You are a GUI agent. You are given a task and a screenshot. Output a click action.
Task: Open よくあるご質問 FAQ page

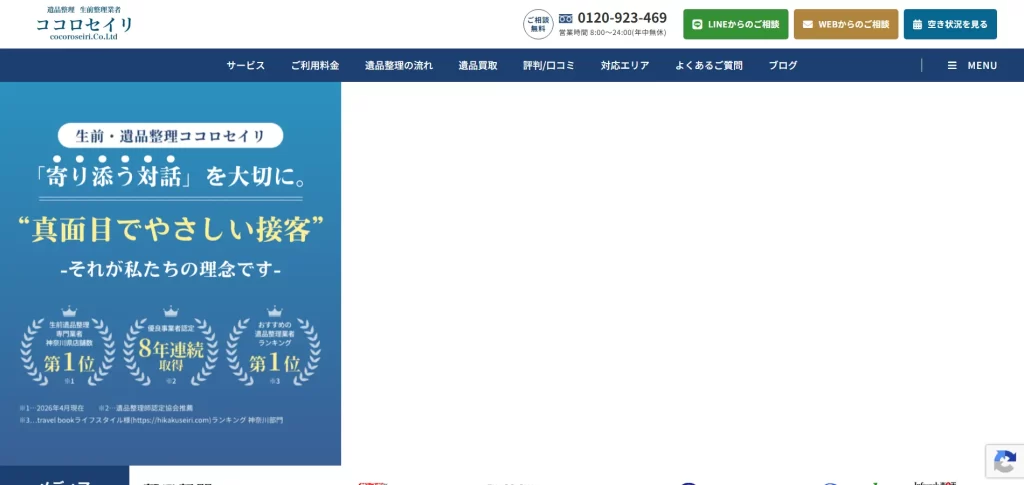click(709, 65)
